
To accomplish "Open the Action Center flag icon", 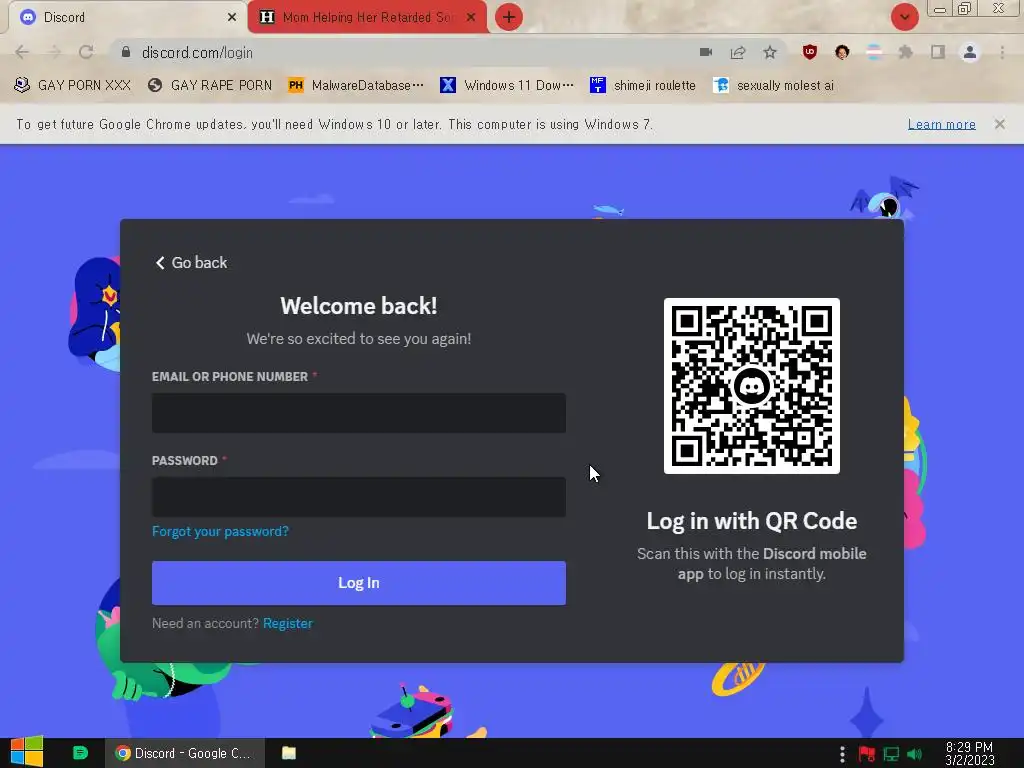I will [867, 754].
